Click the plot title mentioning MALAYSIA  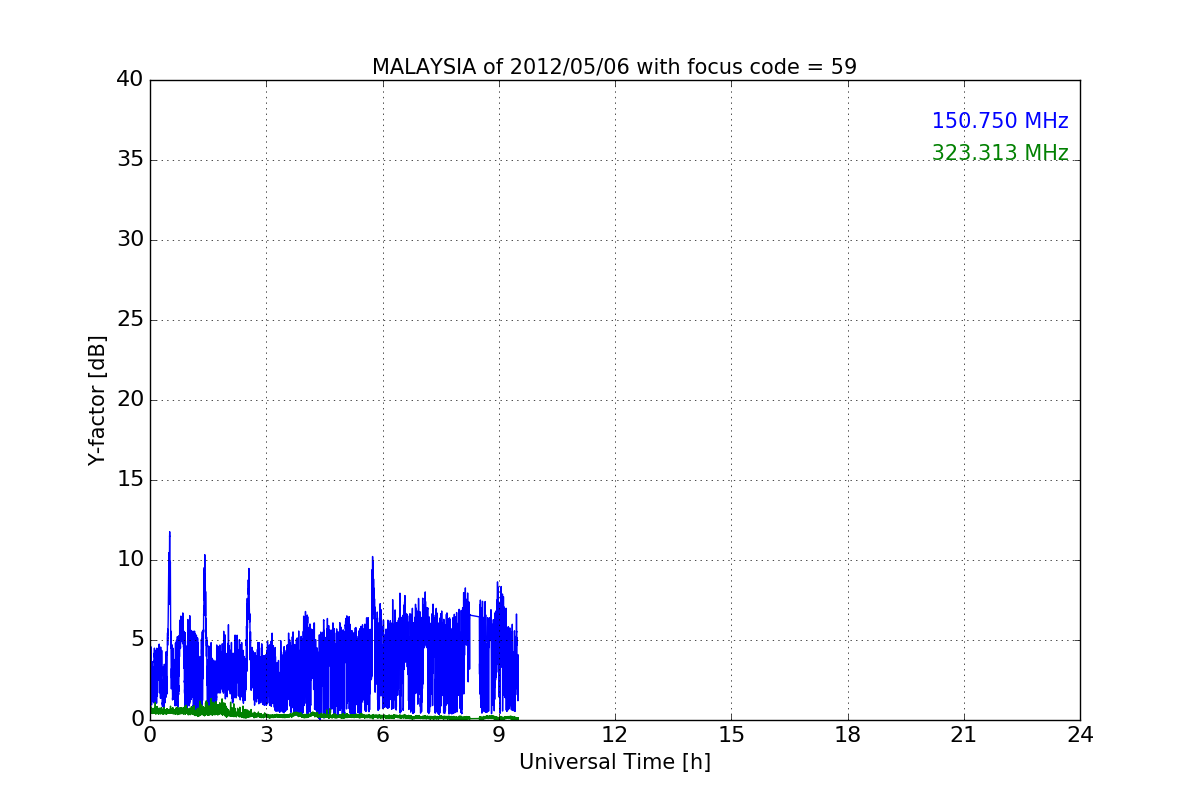[614, 67]
